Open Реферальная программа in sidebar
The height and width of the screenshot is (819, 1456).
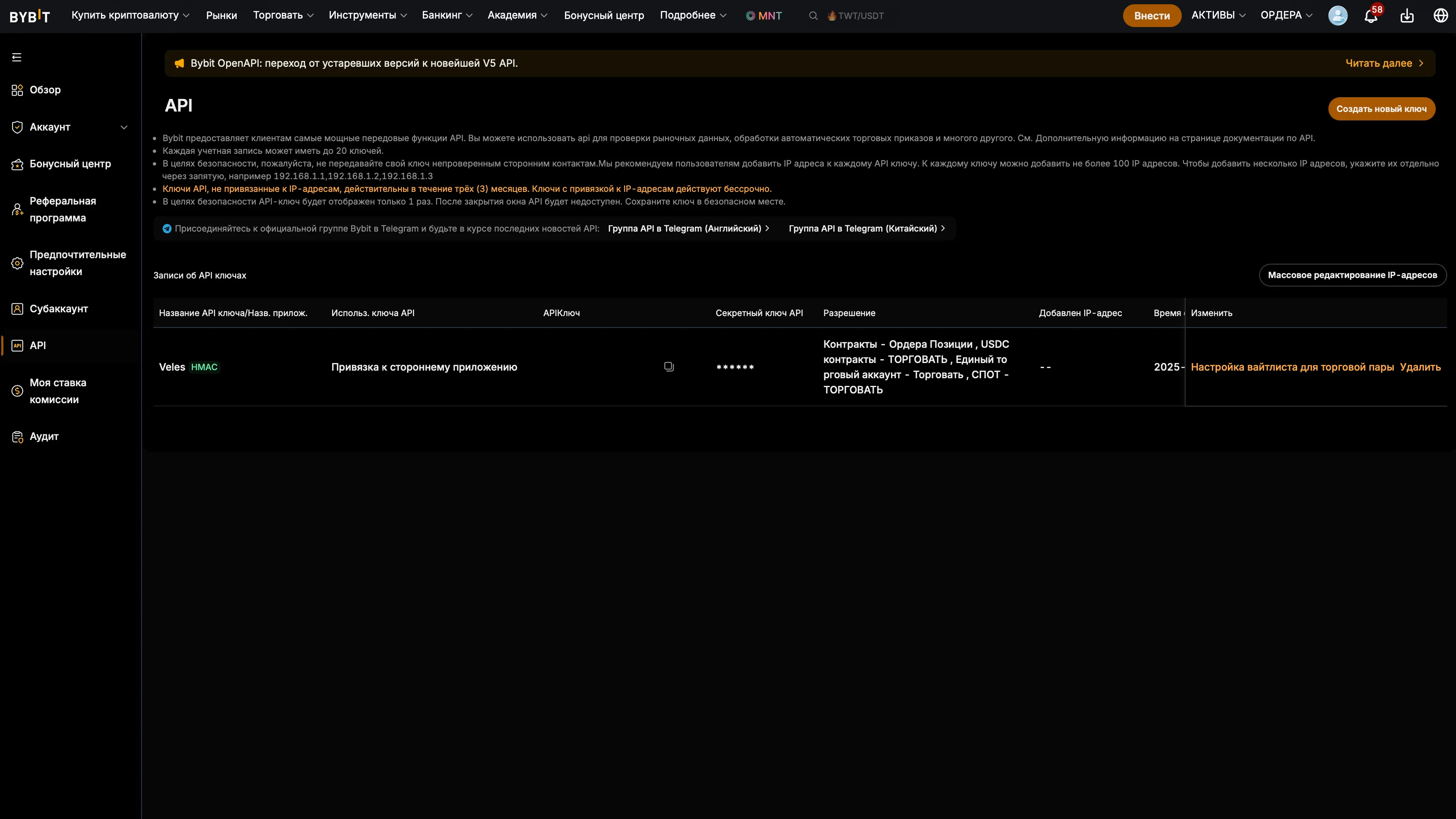click(63, 209)
